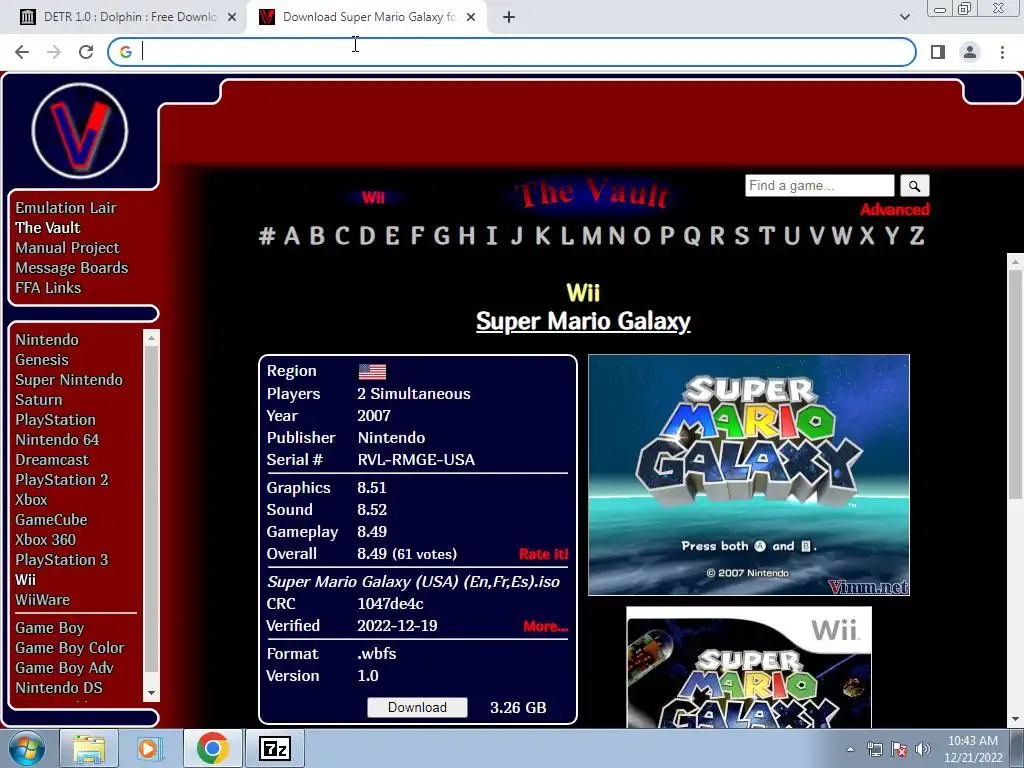Viewport: 1024px width, 768px height.
Task: Open Manual Project in the sidebar
Action: click(67, 248)
